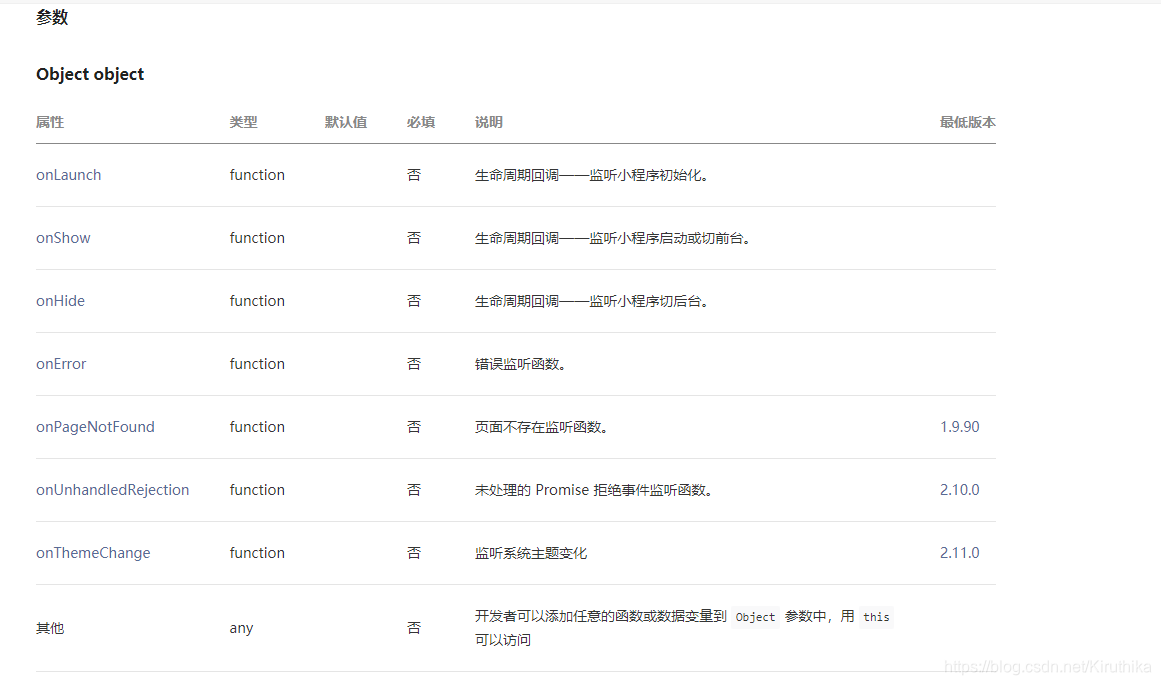The height and width of the screenshot is (685, 1161).
Task: Click 'function' type in onPageNotFound row
Action: tap(257, 427)
